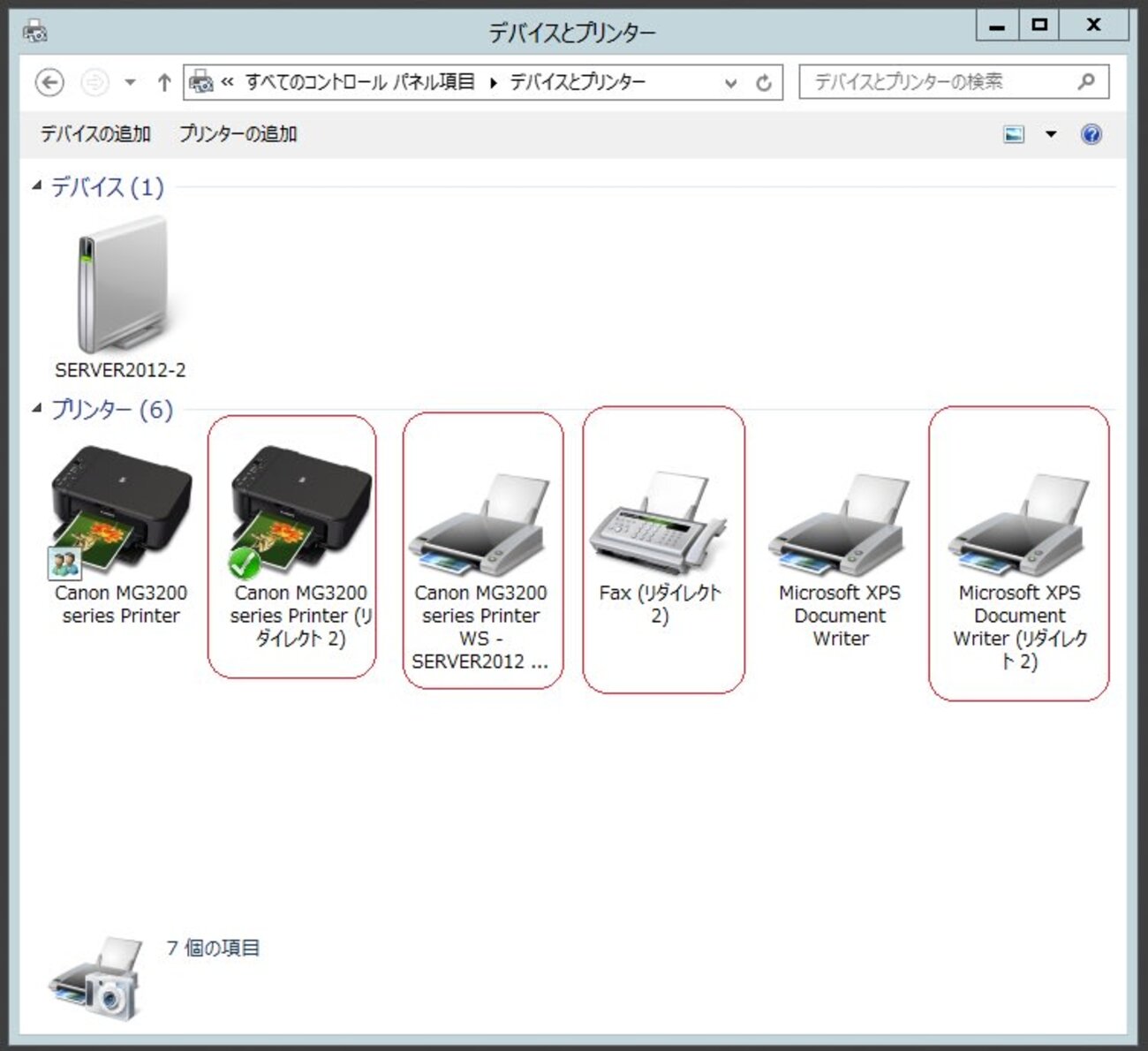Collapse the プリンター (6) group
This screenshot has height=1051, width=1148.
tap(36, 408)
